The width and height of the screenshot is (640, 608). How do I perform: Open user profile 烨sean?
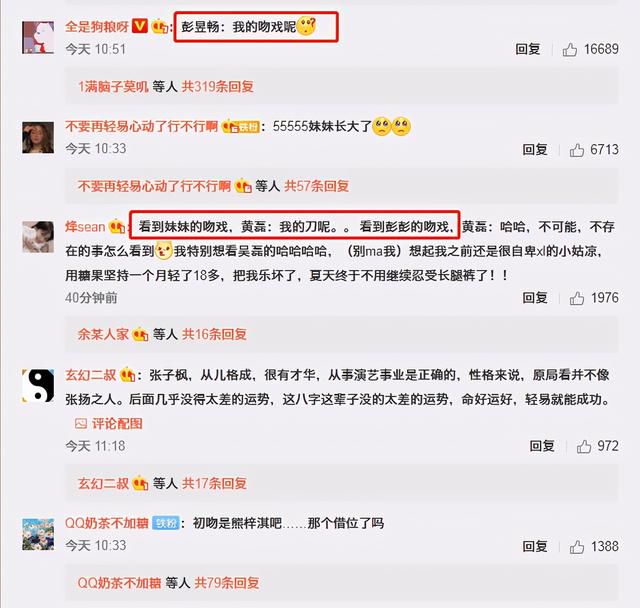[x=85, y=226]
